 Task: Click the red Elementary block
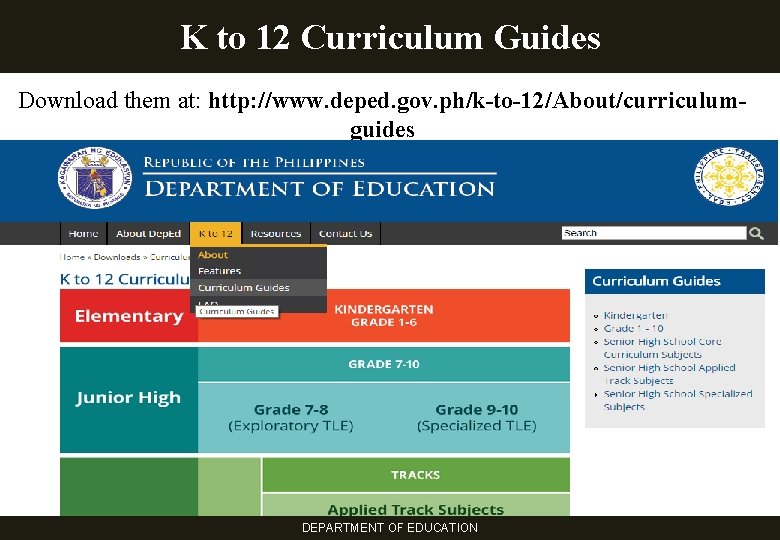click(x=129, y=316)
